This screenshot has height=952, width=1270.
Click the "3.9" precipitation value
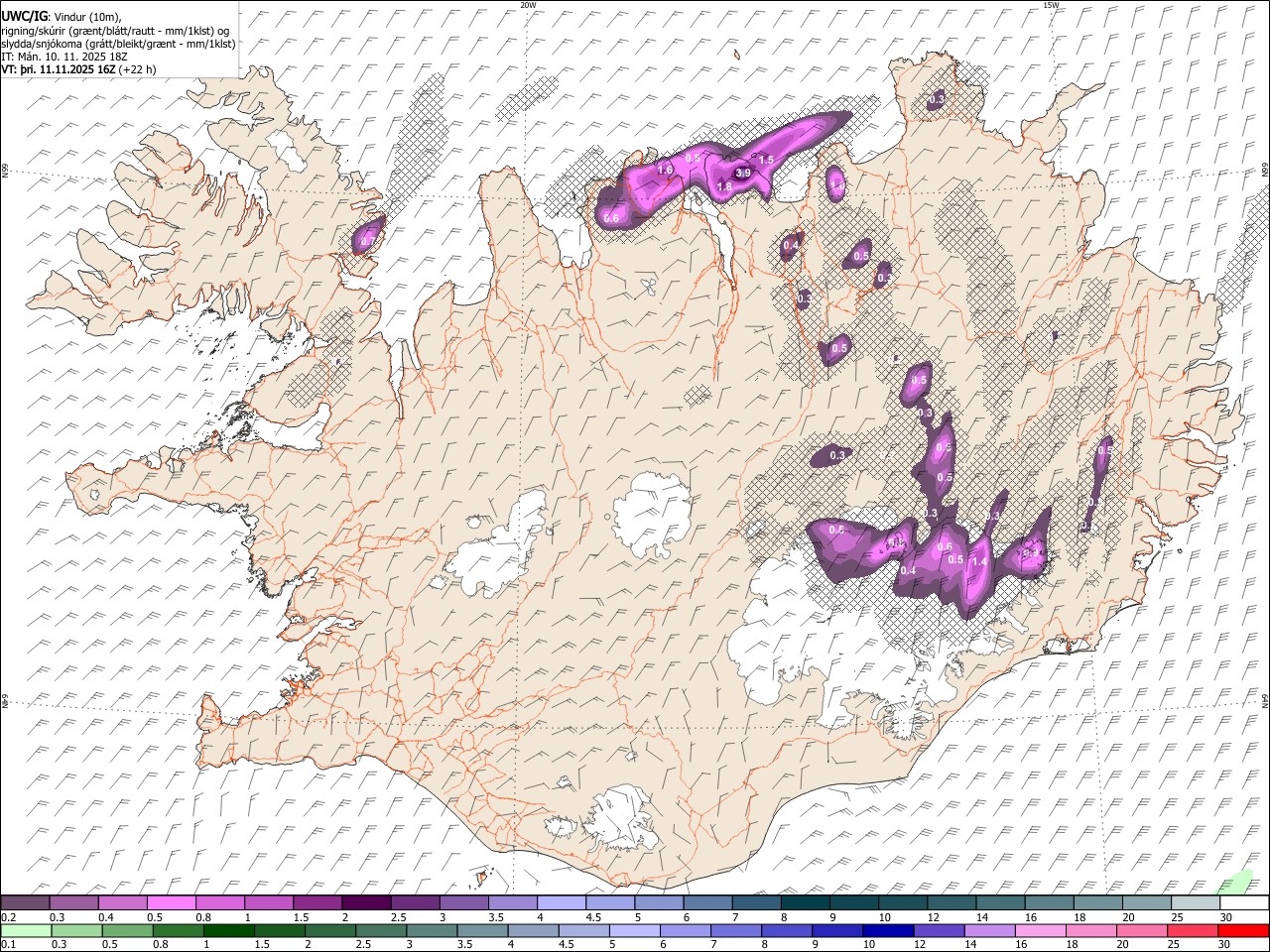coord(742,173)
